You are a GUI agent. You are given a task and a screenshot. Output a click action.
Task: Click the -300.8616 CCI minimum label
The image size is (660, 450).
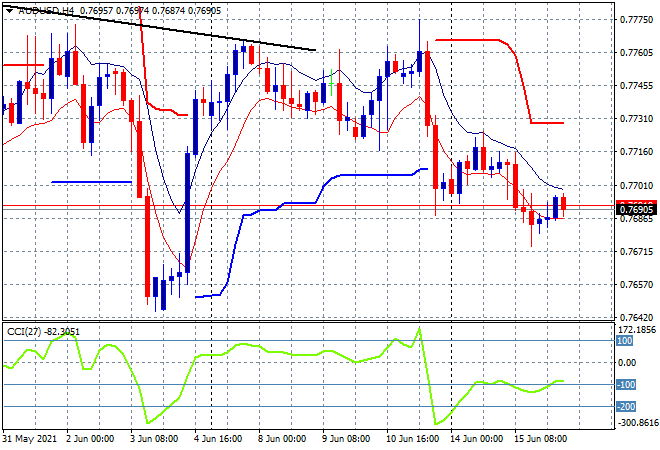637,422
